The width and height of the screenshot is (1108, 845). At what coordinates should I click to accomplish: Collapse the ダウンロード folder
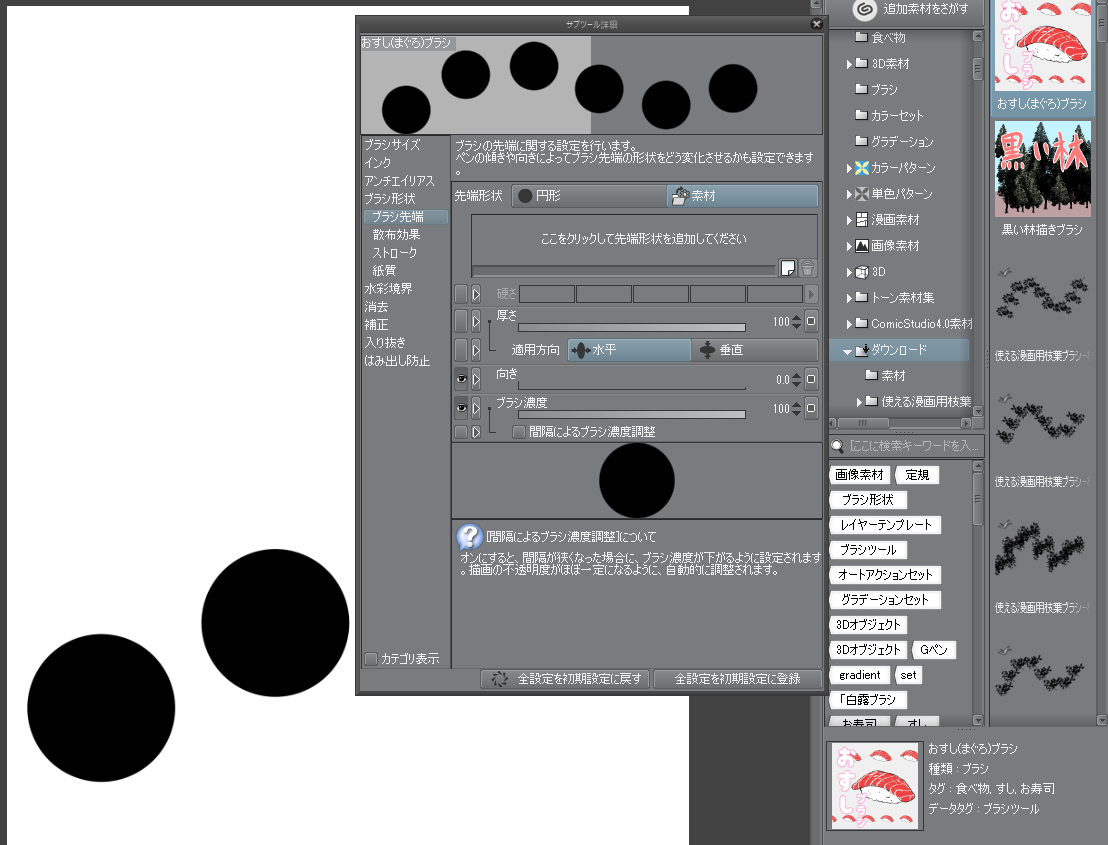848,351
